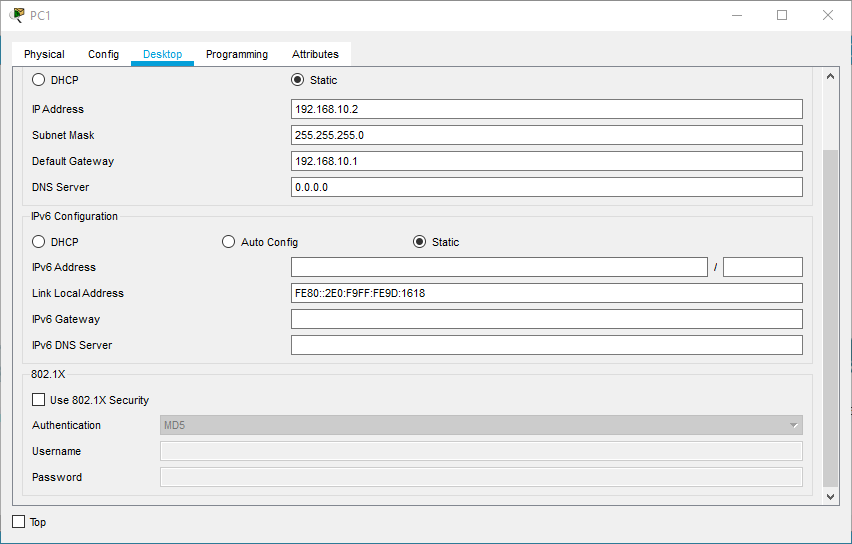Select DHCP for IPv4 configuration
The image size is (852, 544).
click(39, 80)
